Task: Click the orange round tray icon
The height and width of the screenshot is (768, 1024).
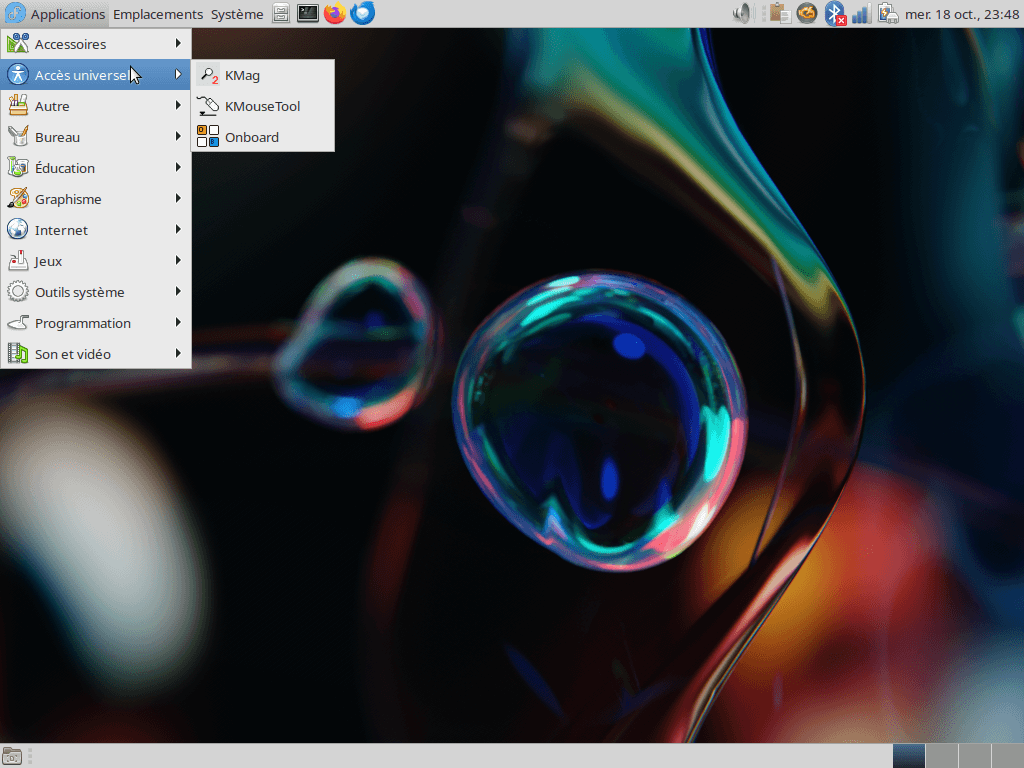Action: [x=807, y=14]
